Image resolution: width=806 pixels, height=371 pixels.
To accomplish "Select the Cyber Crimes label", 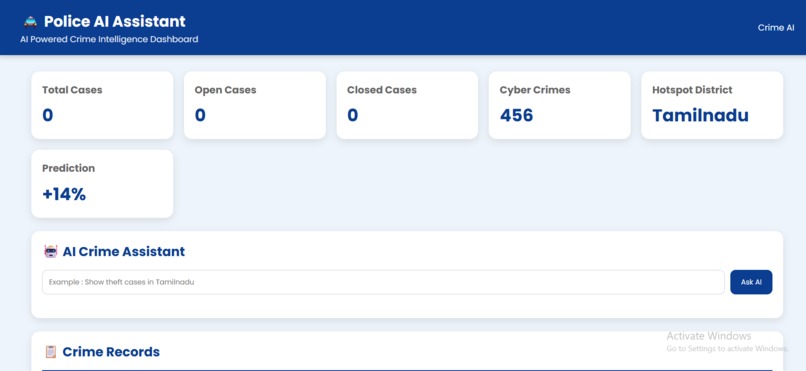I will coord(535,90).
